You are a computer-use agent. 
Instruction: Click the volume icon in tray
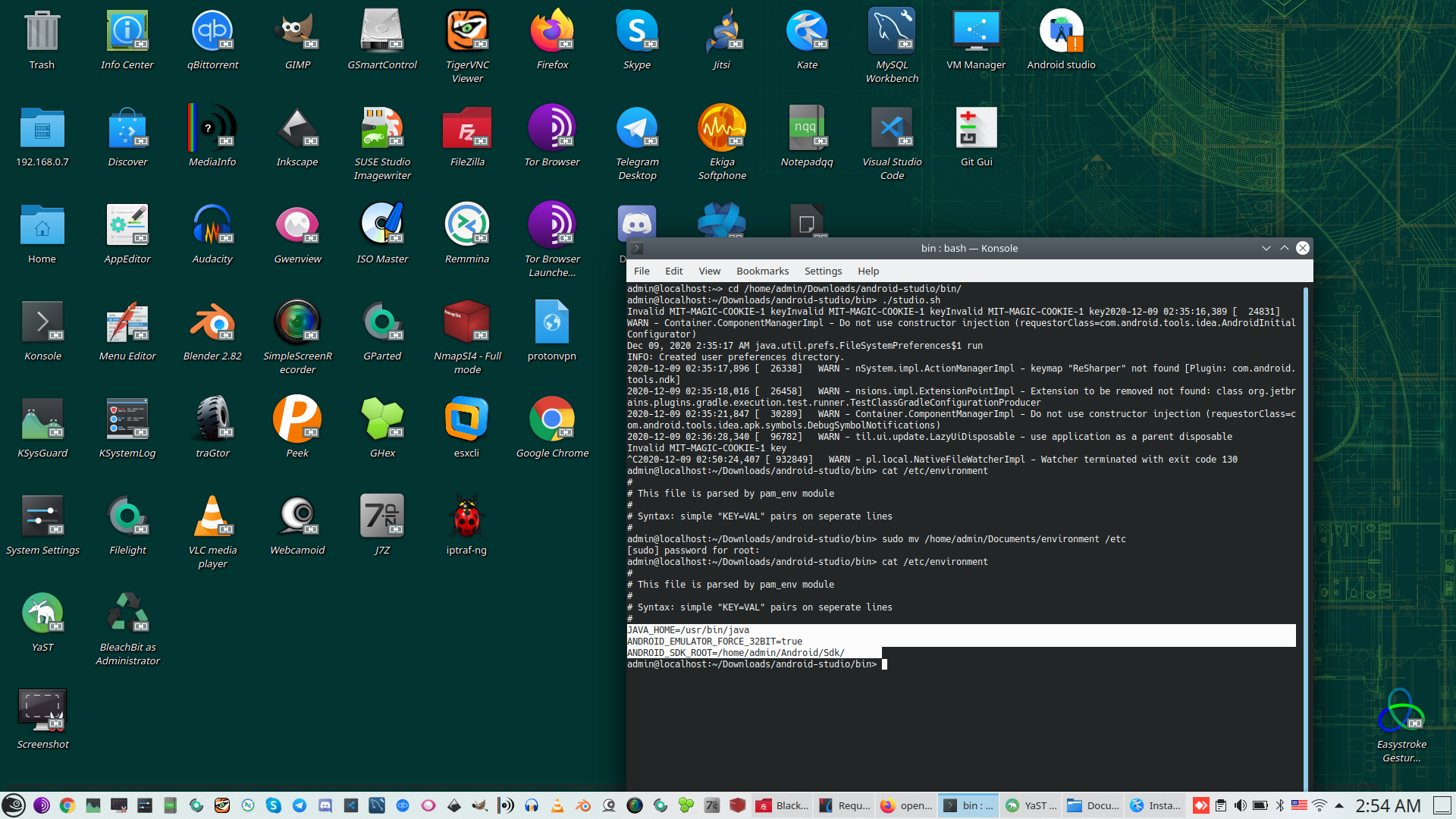coord(1240,805)
